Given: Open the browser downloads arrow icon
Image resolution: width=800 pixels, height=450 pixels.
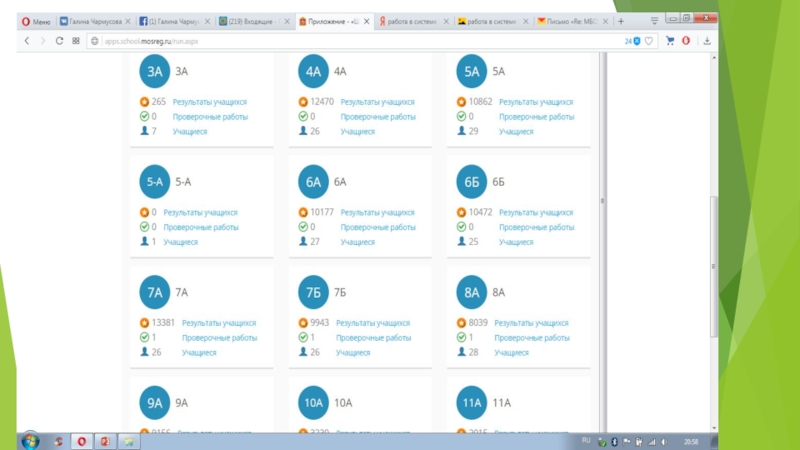Looking at the screenshot, I should coord(706,41).
